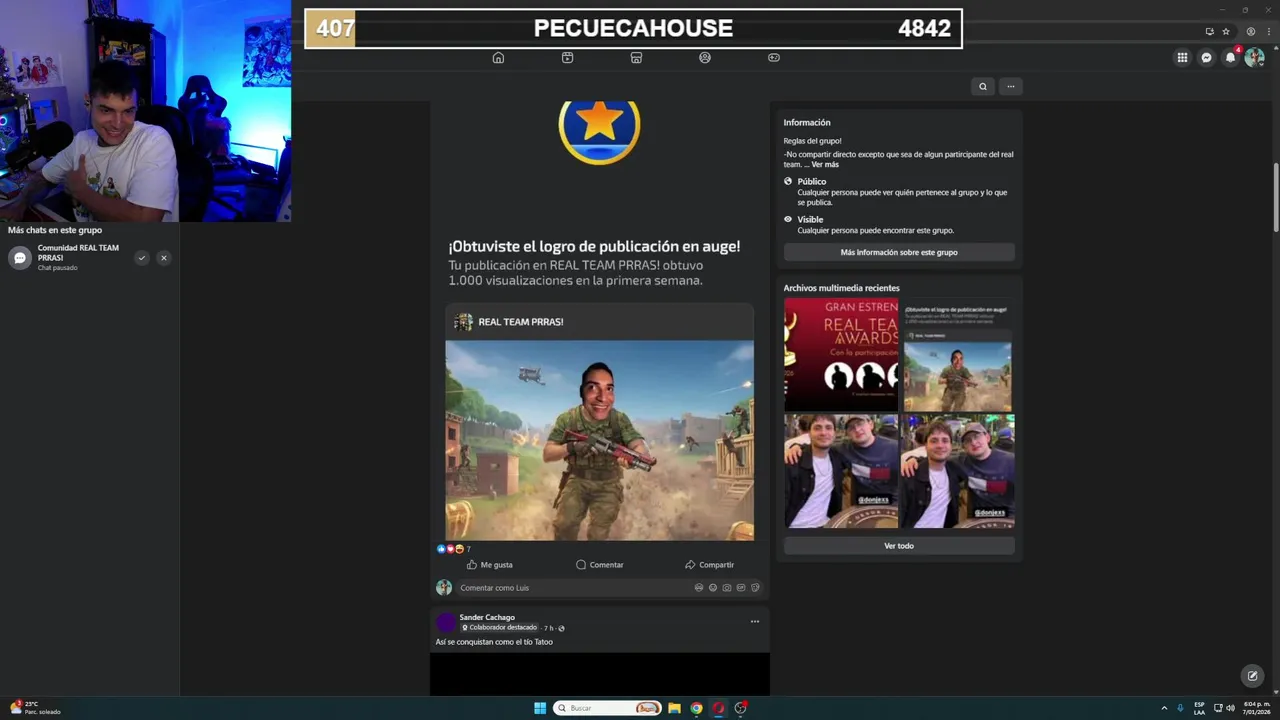Go to Facebook home icon
This screenshot has width=1280, height=720.
click(498, 58)
